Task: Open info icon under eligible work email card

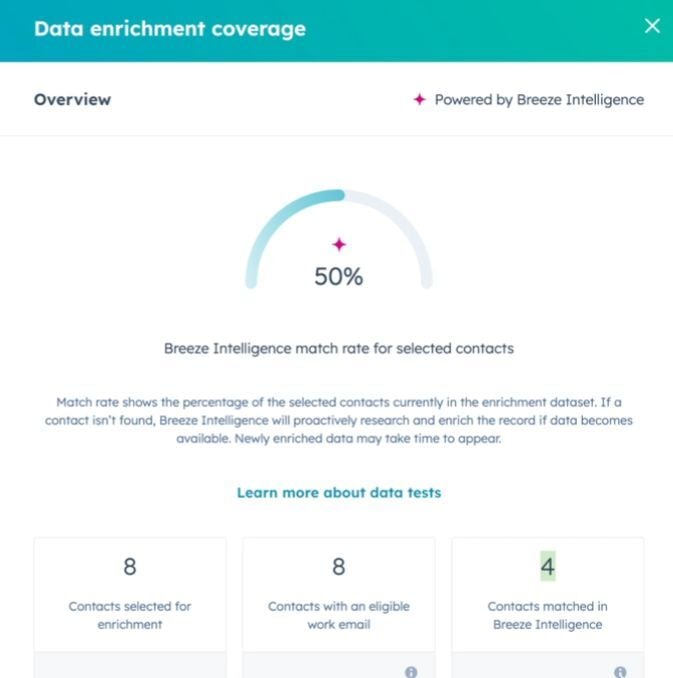Action: pos(411,672)
